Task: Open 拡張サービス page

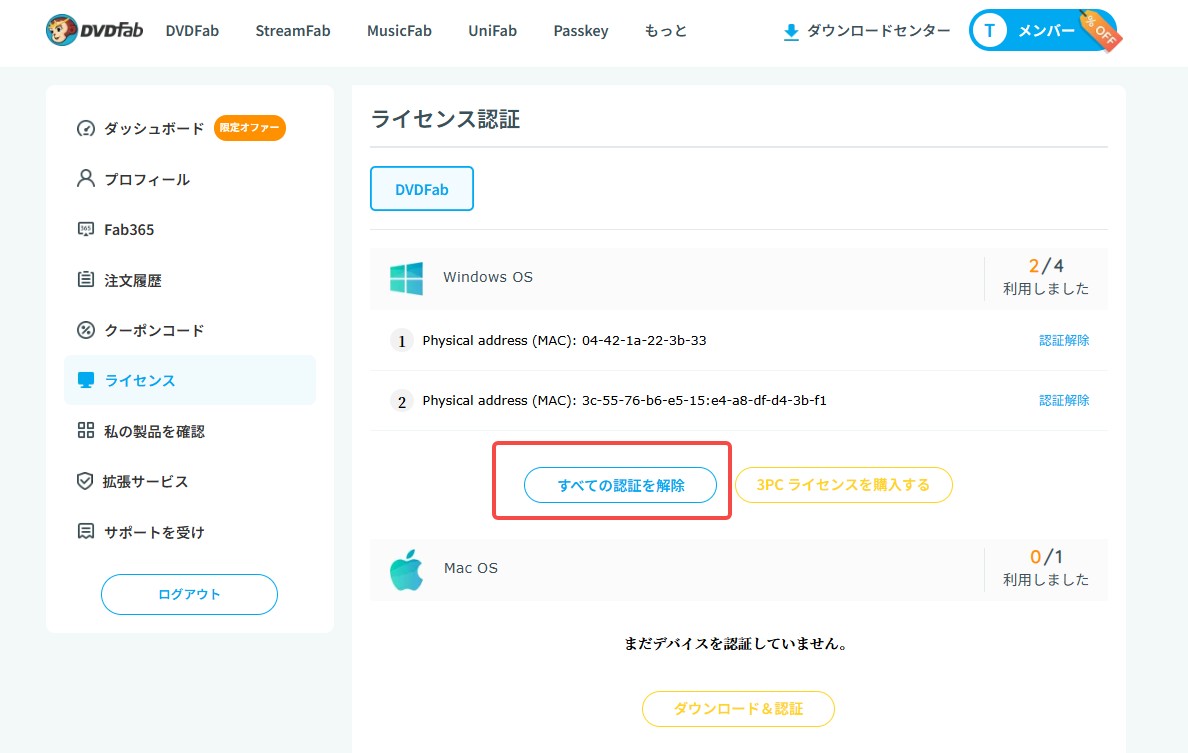Action: click(145, 481)
